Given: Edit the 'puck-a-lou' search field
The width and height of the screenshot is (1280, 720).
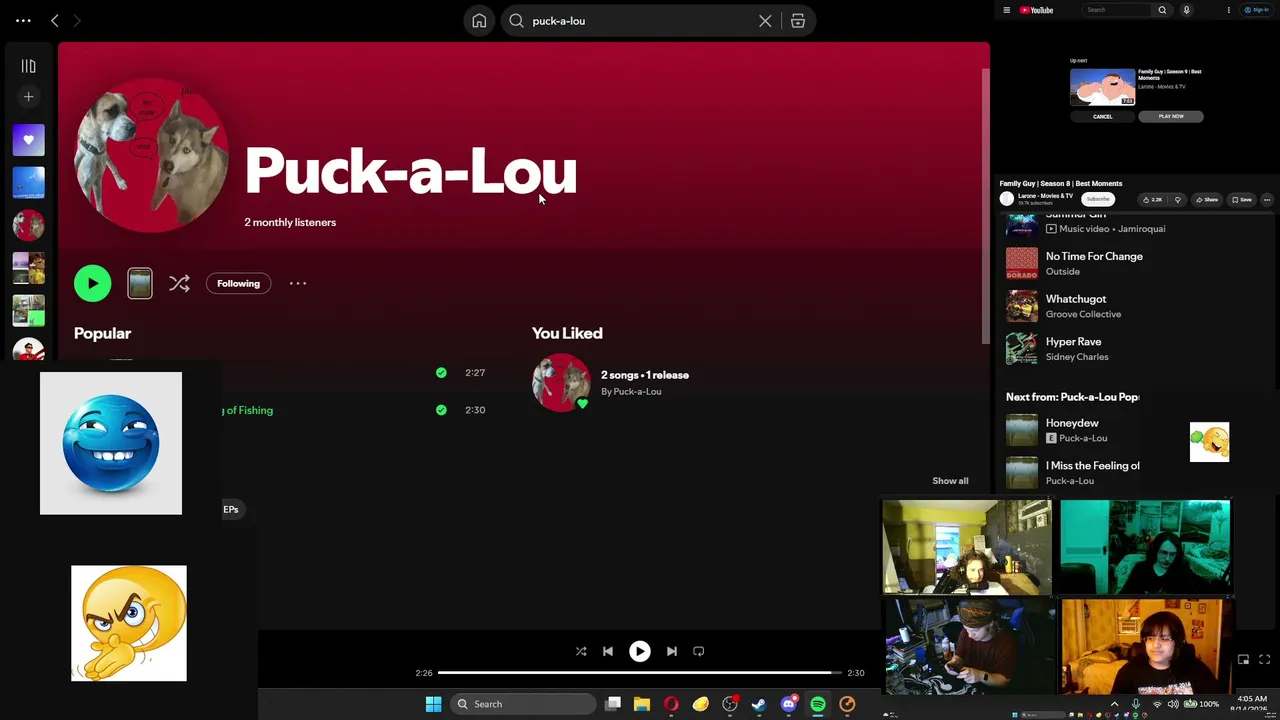Looking at the screenshot, I should point(640,21).
